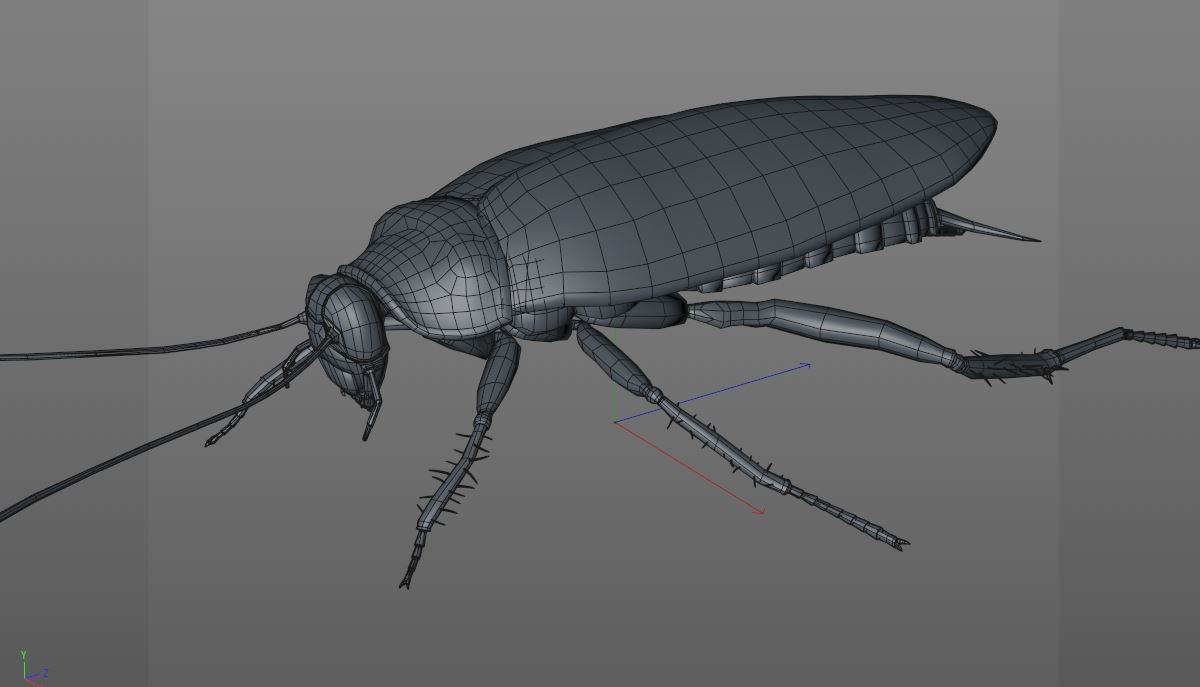This screenshot has width=1200, height=687.
Task: Click the rear cercus spike at the tail
Action: [988, 226]
